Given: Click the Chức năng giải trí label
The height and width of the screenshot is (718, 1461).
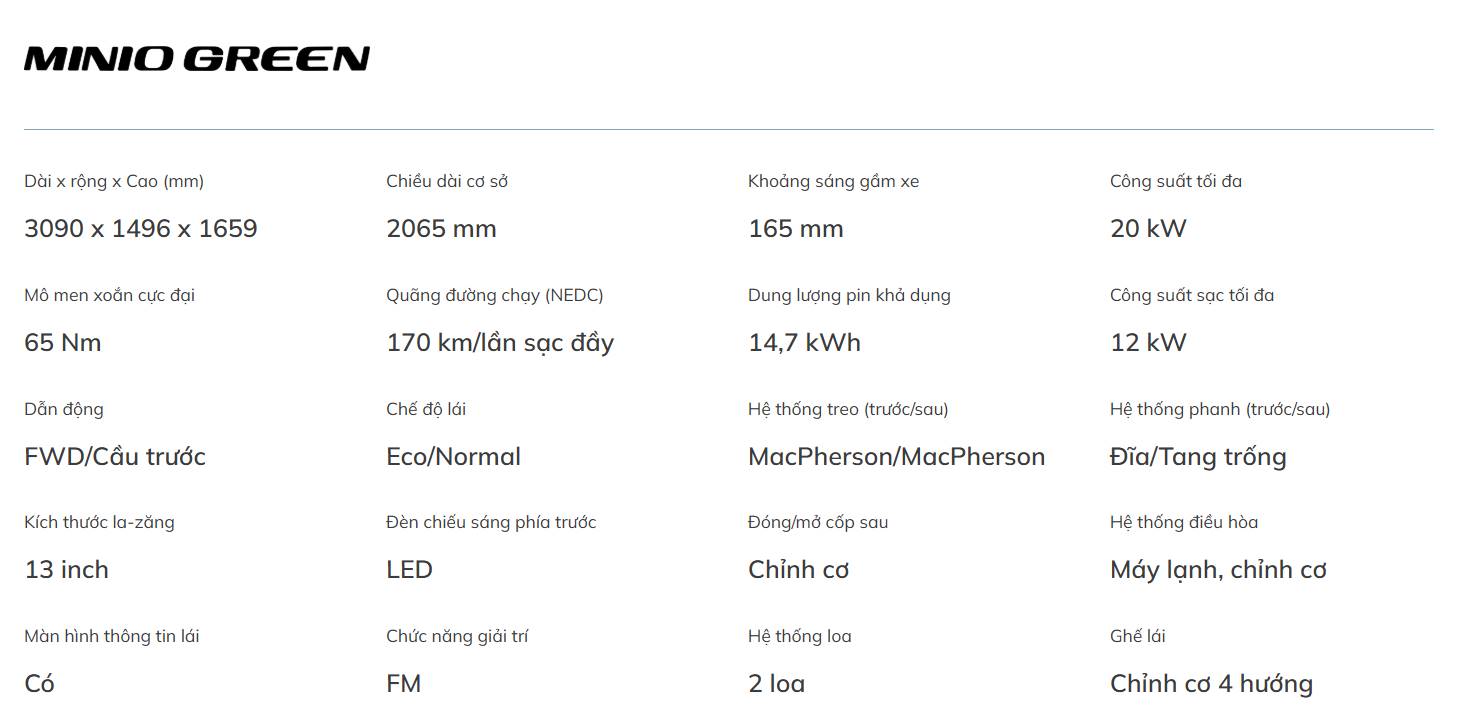Looking at the screenshot, I should [x=457, y=636].
